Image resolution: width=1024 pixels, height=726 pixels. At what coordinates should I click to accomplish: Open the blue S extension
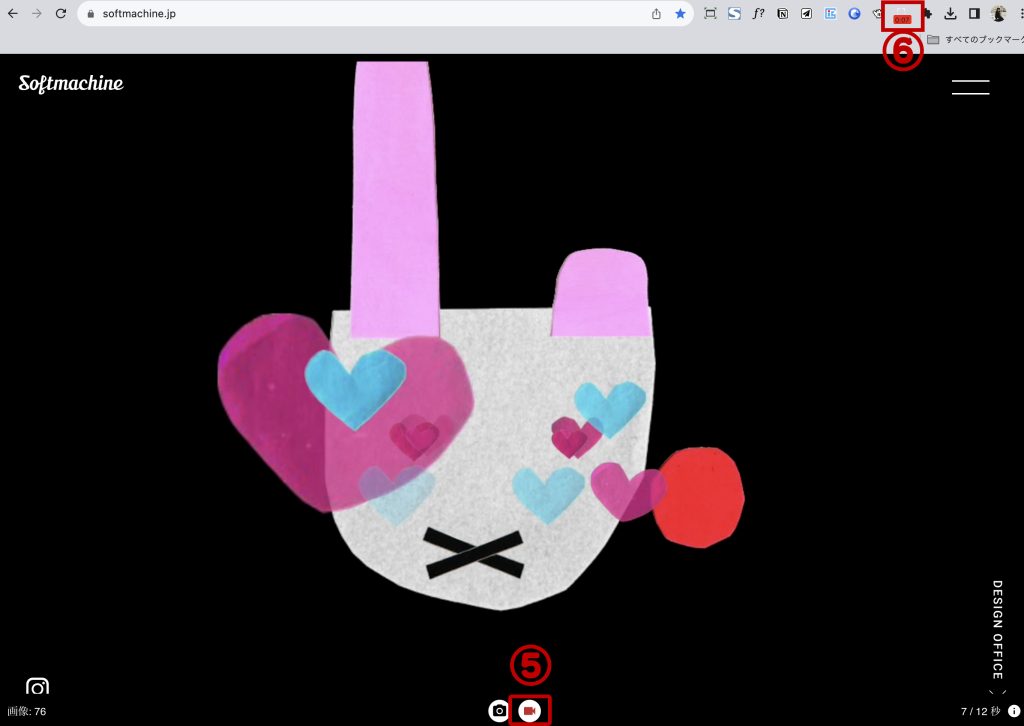pyautogui.click(x=734, y=14)
